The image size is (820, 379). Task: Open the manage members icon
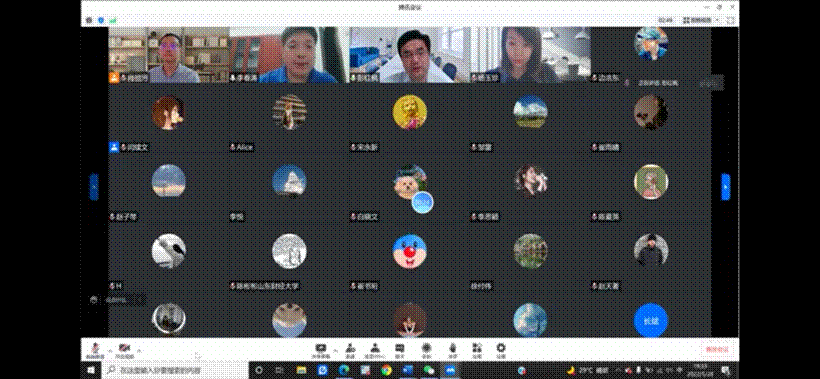coord(375,350)
